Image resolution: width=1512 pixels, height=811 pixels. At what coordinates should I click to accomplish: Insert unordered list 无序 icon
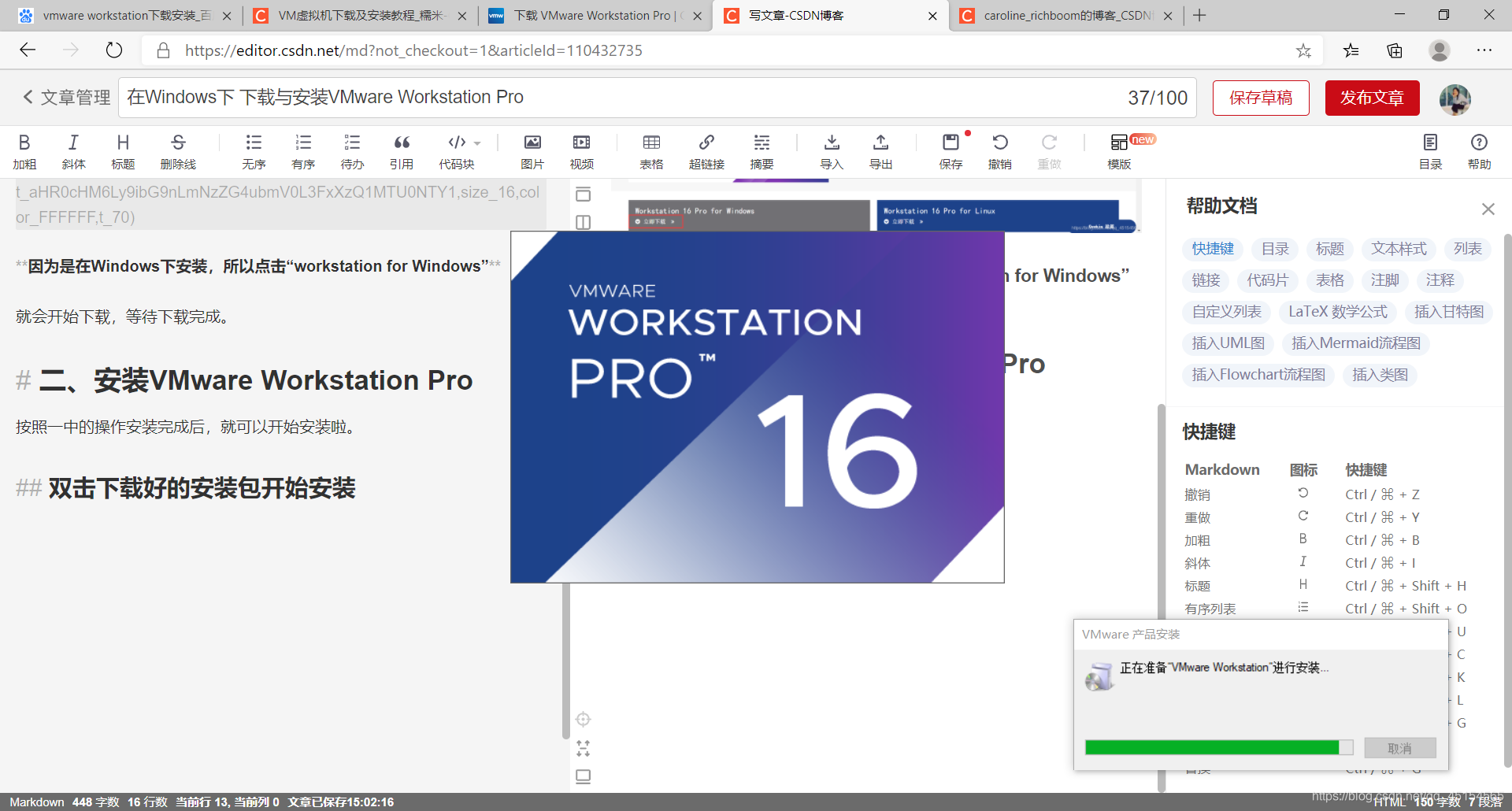coord(254,151)
